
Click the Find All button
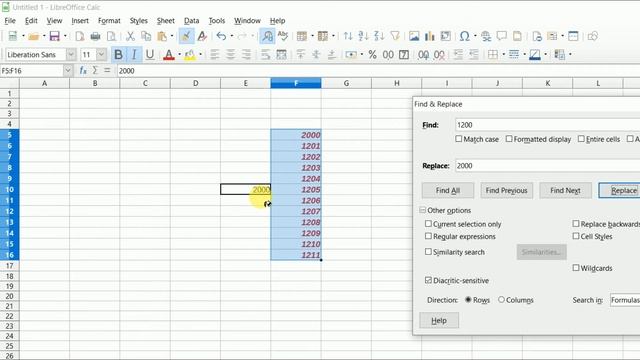448,190
